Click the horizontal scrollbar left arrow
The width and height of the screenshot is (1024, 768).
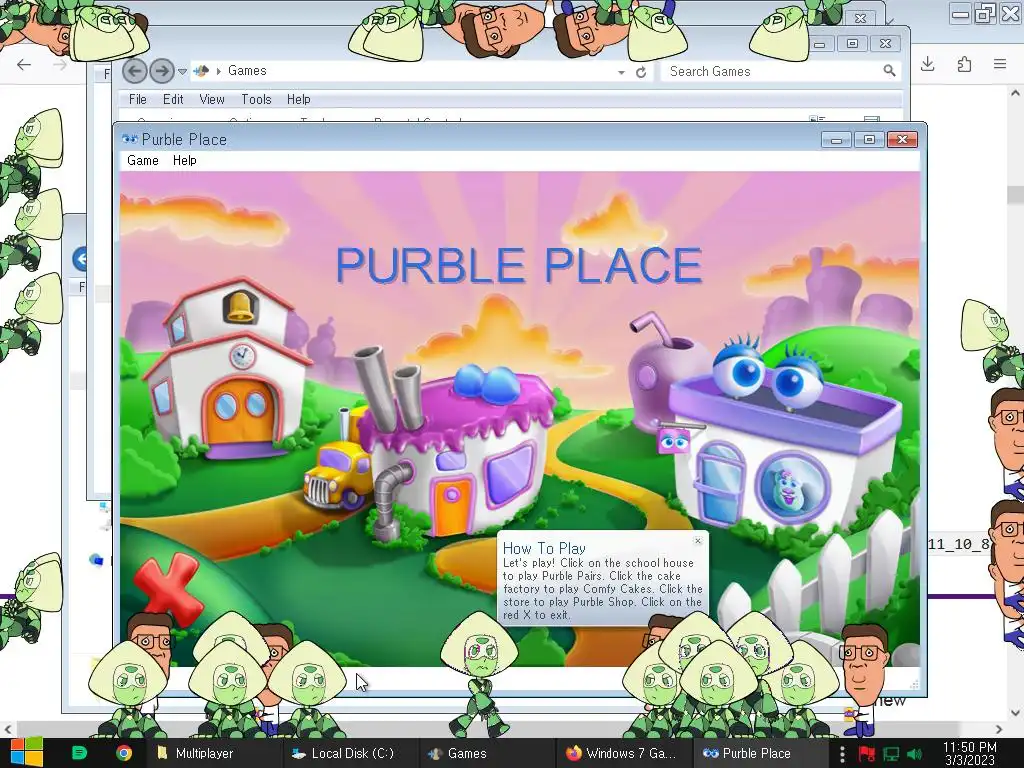pos(8,729)
